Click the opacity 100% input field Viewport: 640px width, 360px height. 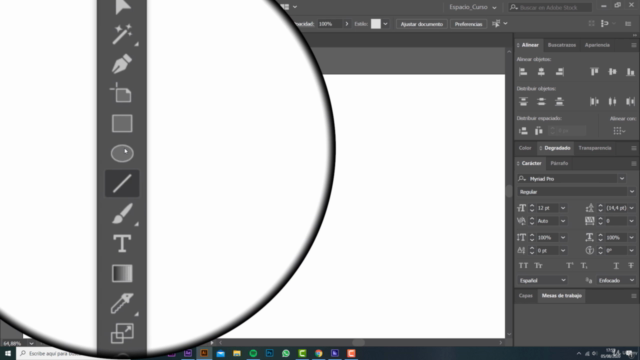(x=330, y=24)
